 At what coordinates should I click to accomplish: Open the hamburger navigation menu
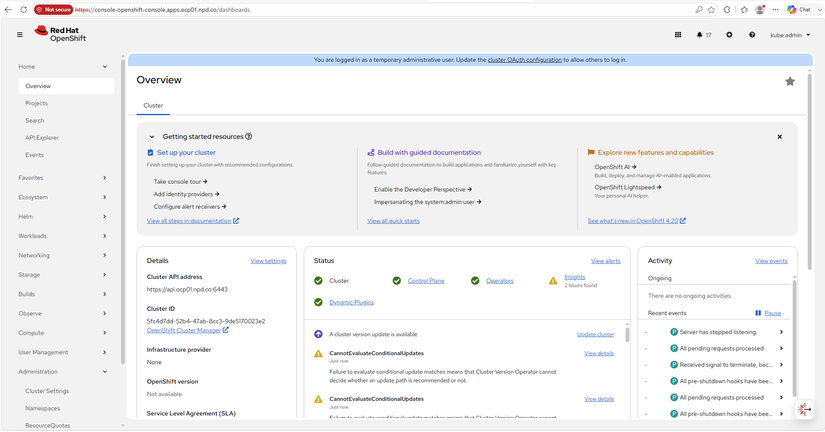click(x=20, y=35)
